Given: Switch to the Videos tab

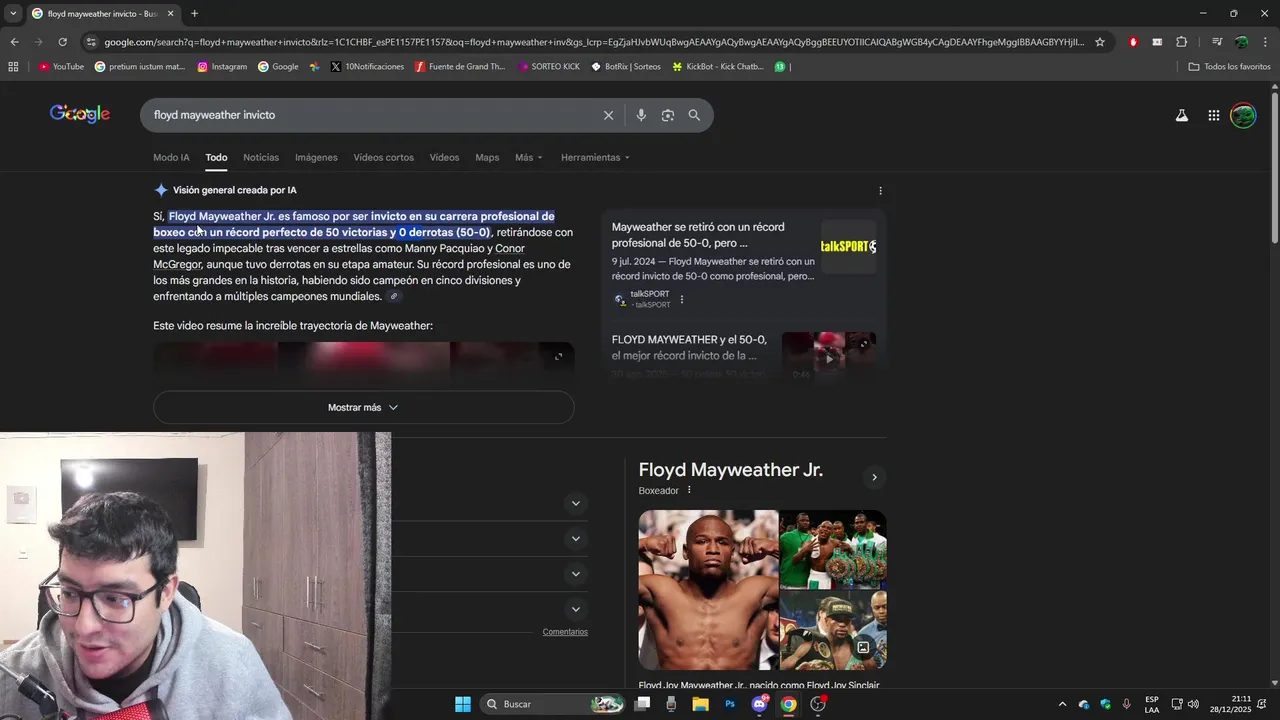Looking at the screenshot, I should tap(444, 157).
